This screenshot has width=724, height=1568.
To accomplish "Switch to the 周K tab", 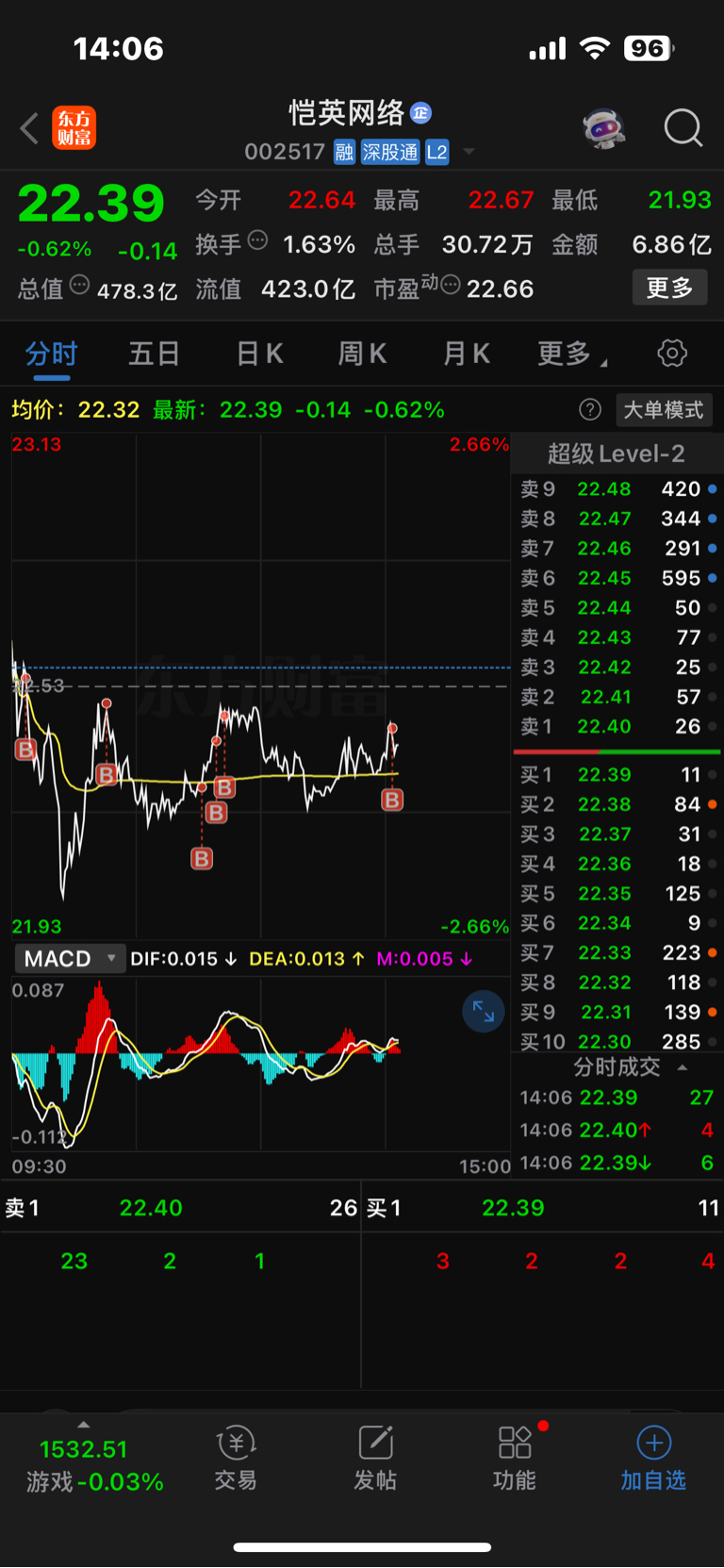I will (x=362, y=355).
